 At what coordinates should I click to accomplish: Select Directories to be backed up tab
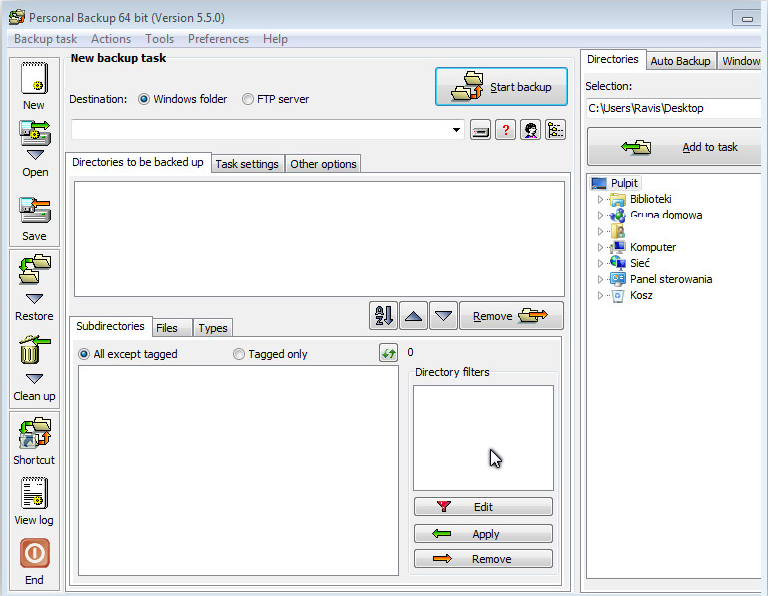click(x=138, y=162)
